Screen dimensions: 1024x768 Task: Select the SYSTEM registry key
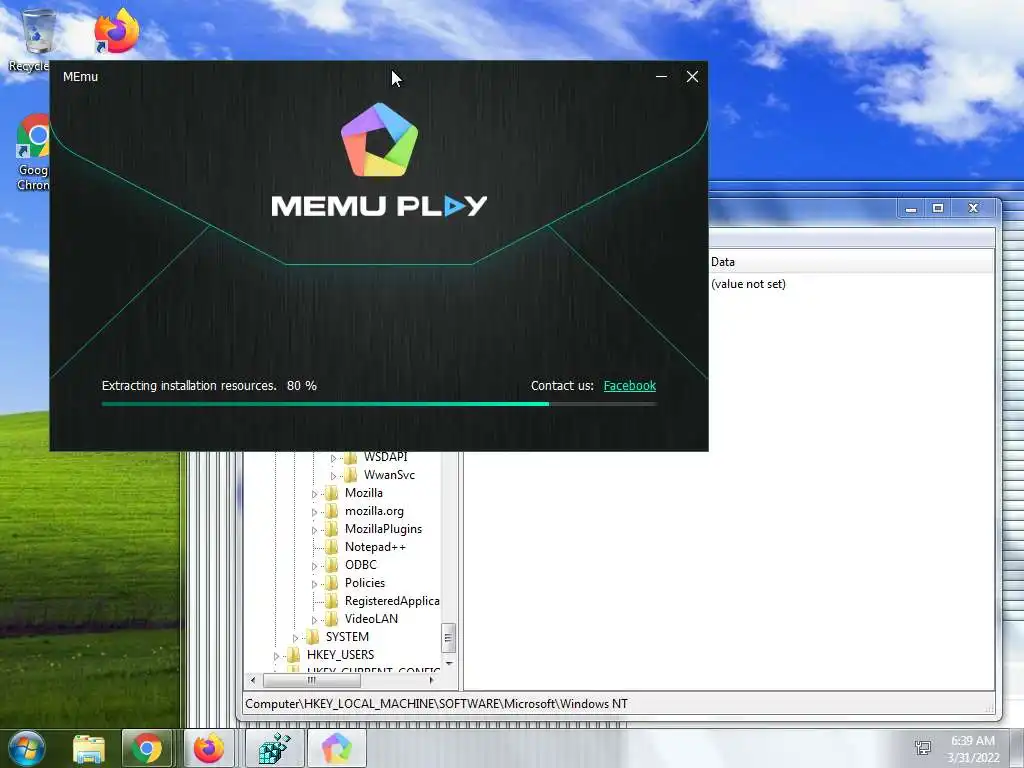tap(347, 637)
